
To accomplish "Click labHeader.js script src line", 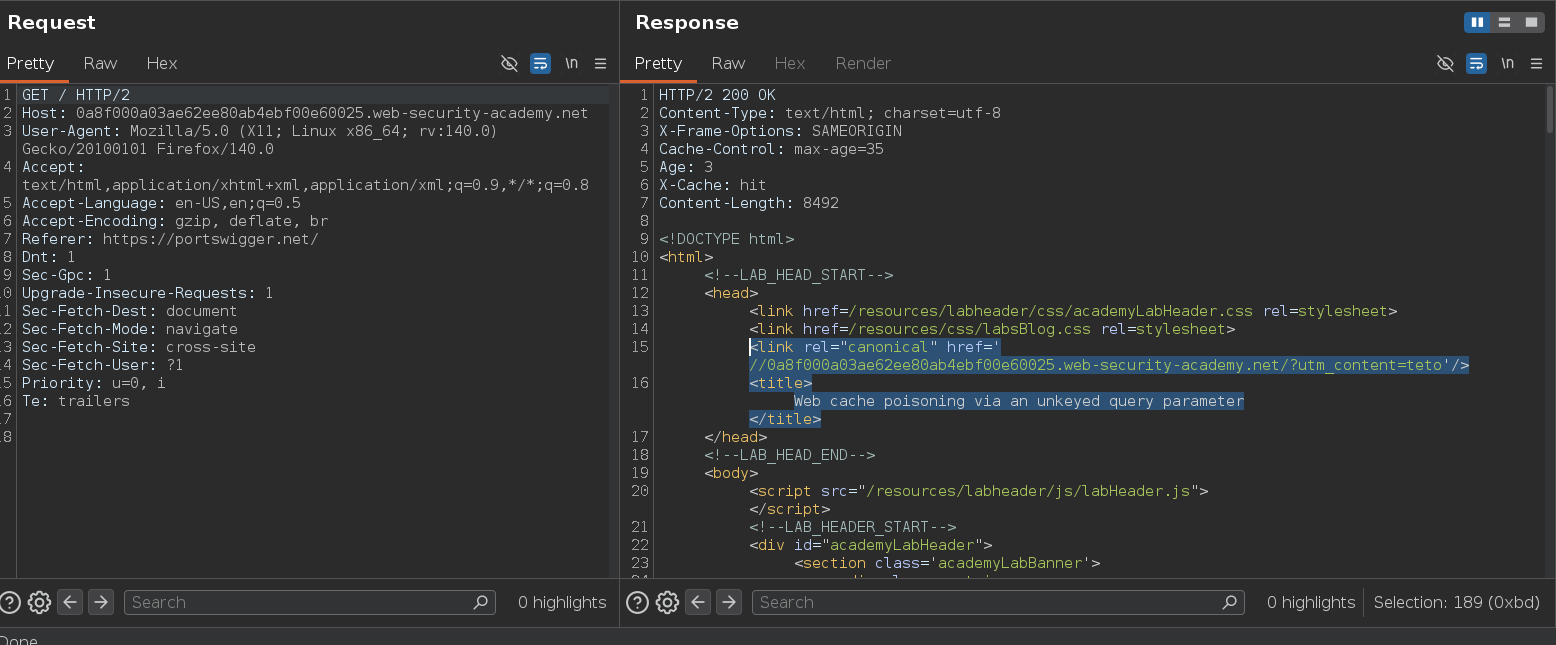I will 979,491.
